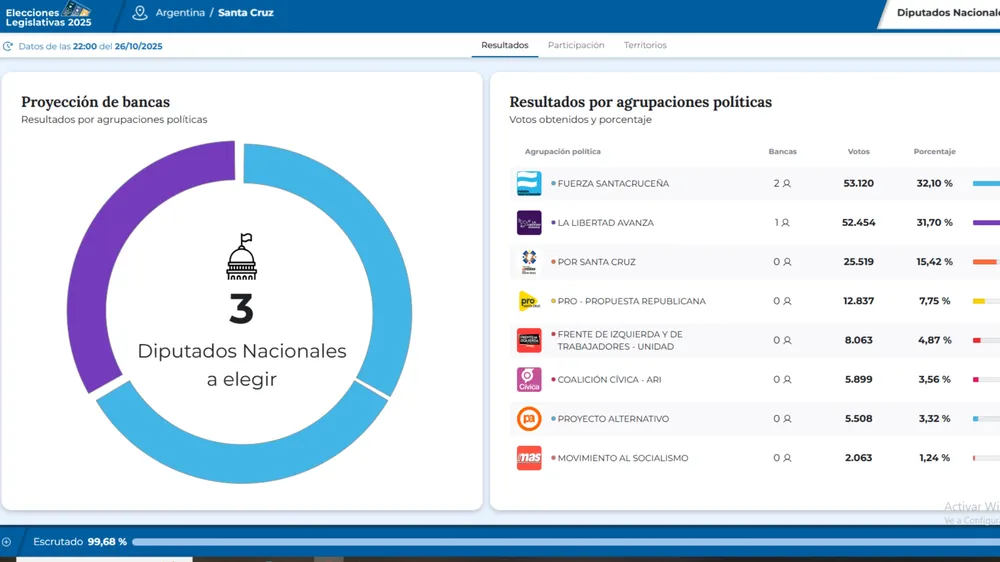Open the Territorios tab

click(x=645, y=46)
